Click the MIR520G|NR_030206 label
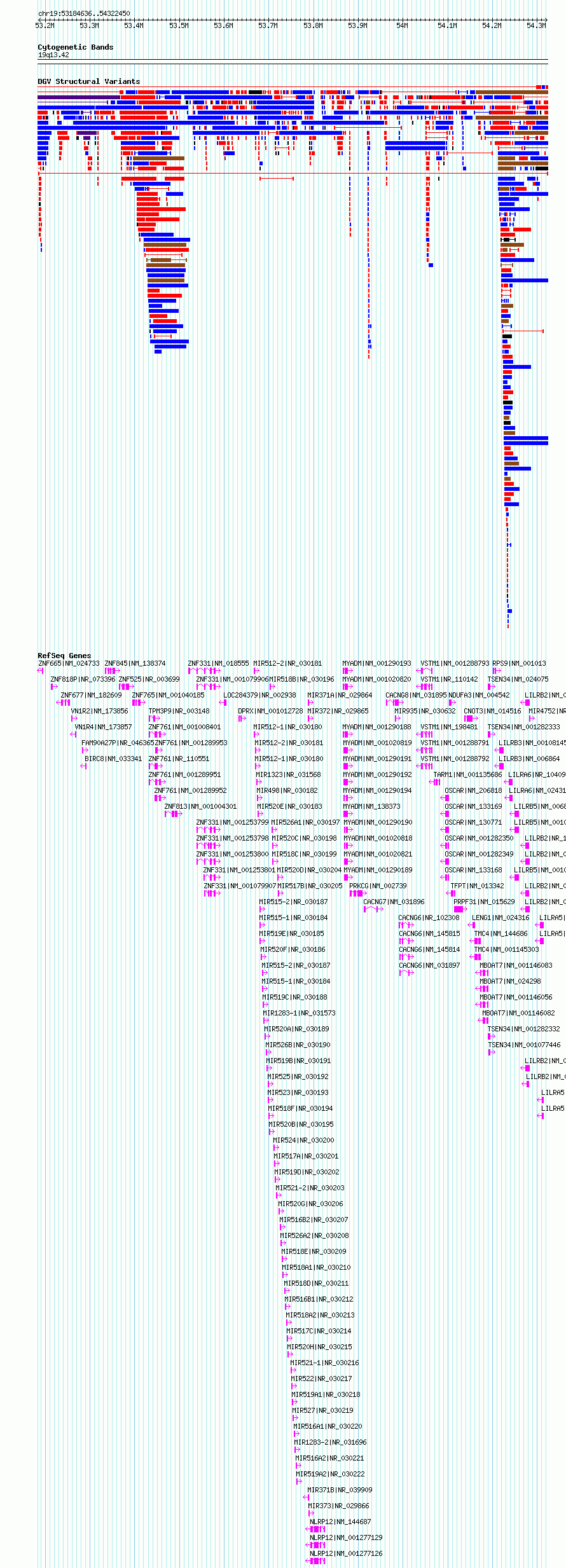 [310, 1204]
